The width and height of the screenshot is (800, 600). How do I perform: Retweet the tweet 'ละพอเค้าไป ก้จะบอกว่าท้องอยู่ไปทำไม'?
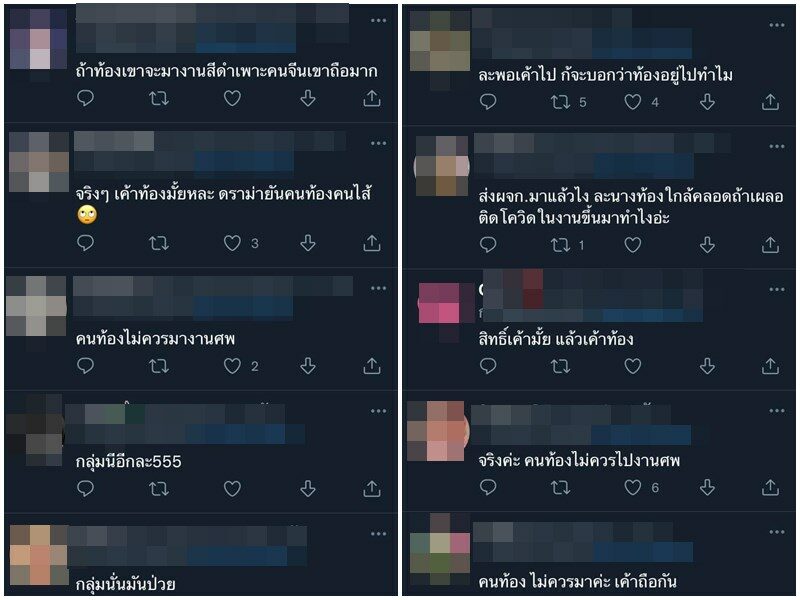tap(561, 103)
